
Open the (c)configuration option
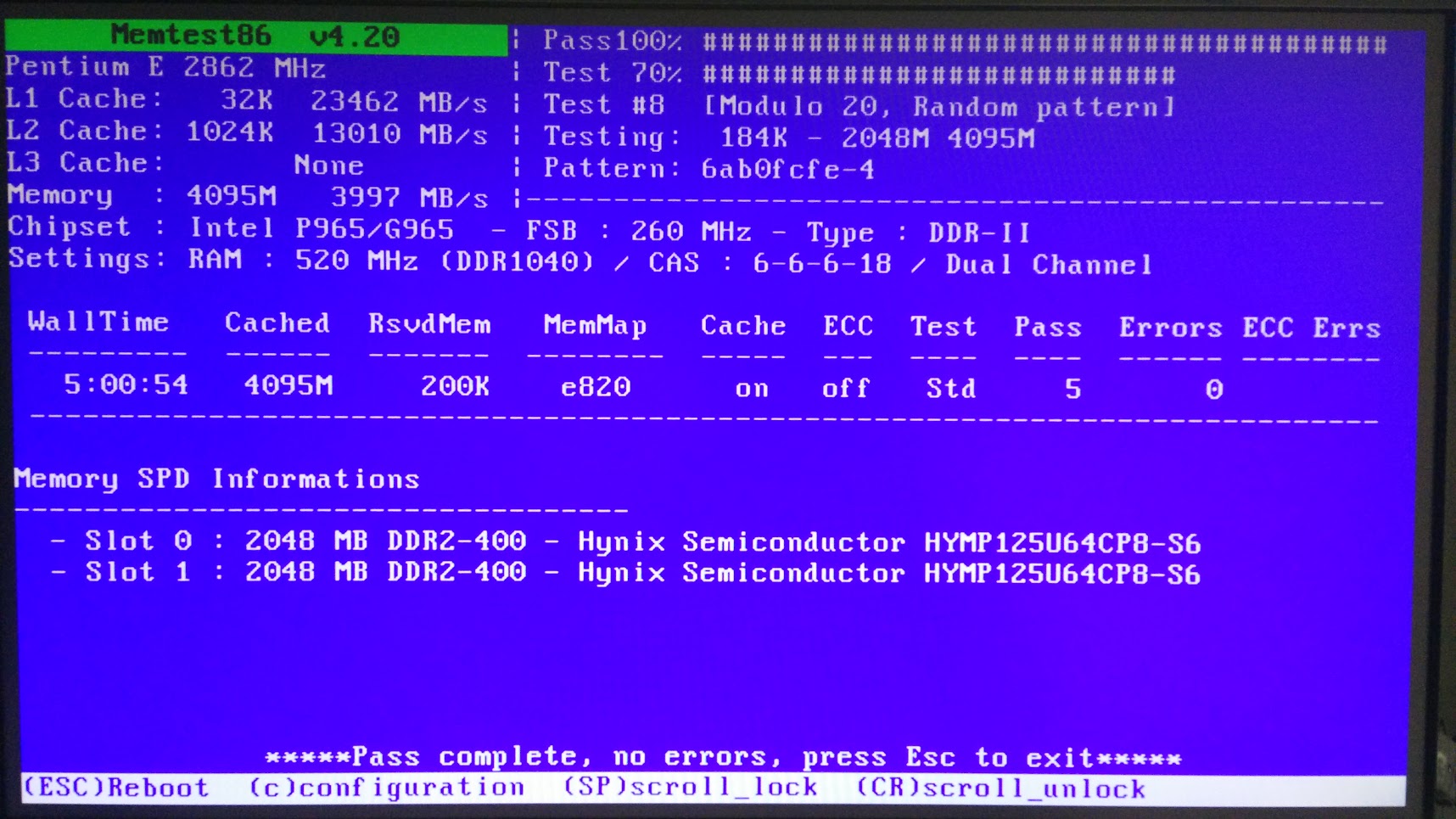pyautogui.click(x=387, y=788)
